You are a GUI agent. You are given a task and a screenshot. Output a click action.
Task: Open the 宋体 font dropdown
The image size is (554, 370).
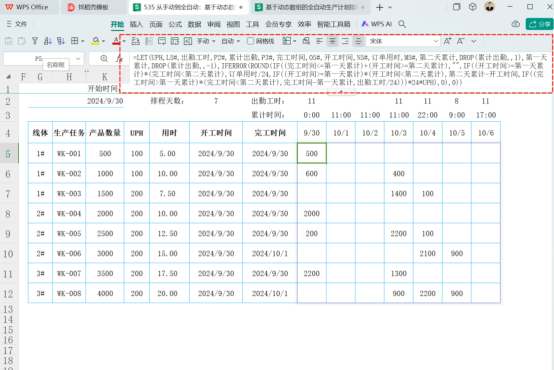pyautogui.click(x=403, y=41)
